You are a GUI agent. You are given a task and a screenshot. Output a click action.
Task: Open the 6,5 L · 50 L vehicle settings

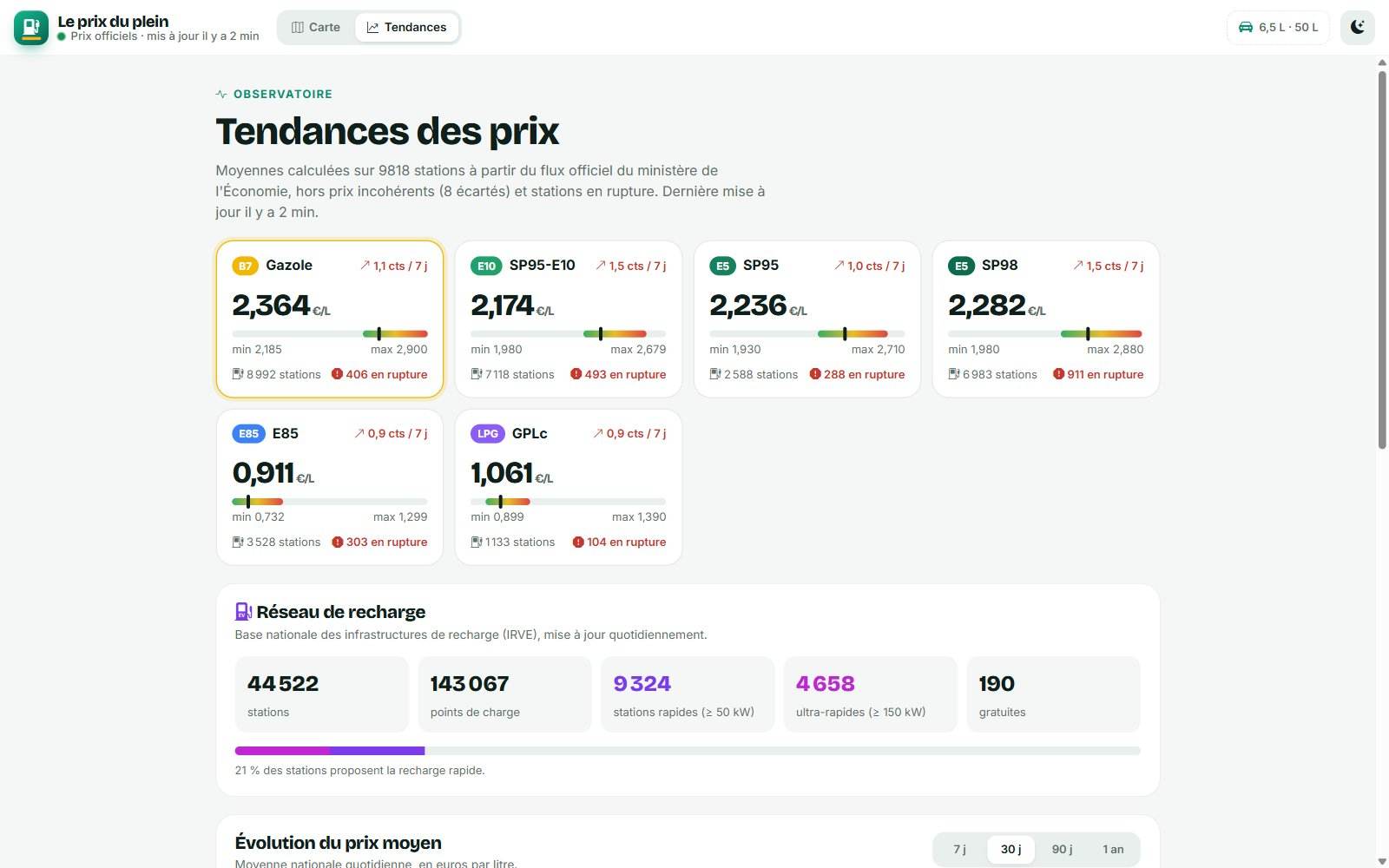click(1278, 27)
